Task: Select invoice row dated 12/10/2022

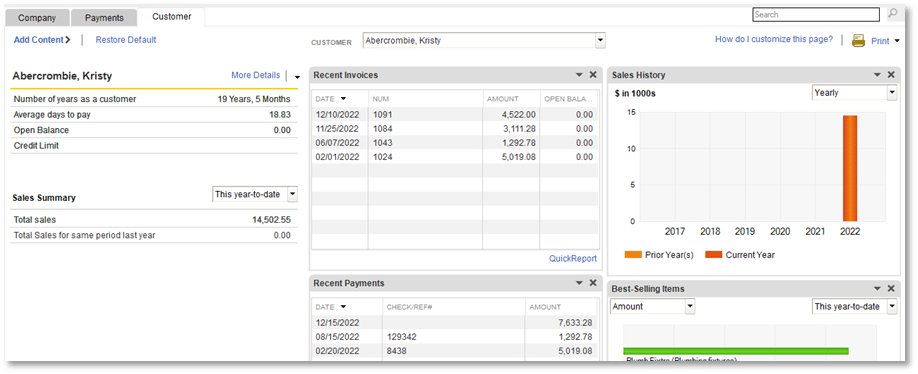Action: click(454, 114)
